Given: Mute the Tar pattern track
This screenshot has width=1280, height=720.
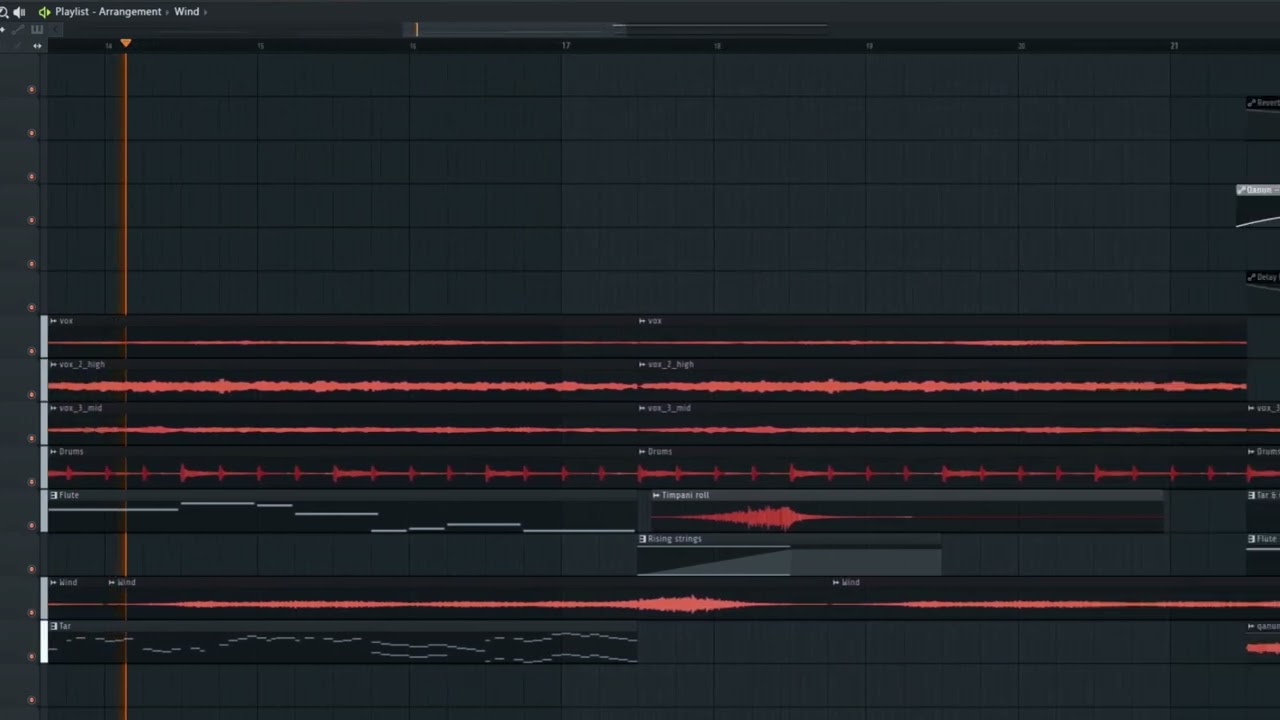Looking at the screenshot, I should click(x=31, y=656).
